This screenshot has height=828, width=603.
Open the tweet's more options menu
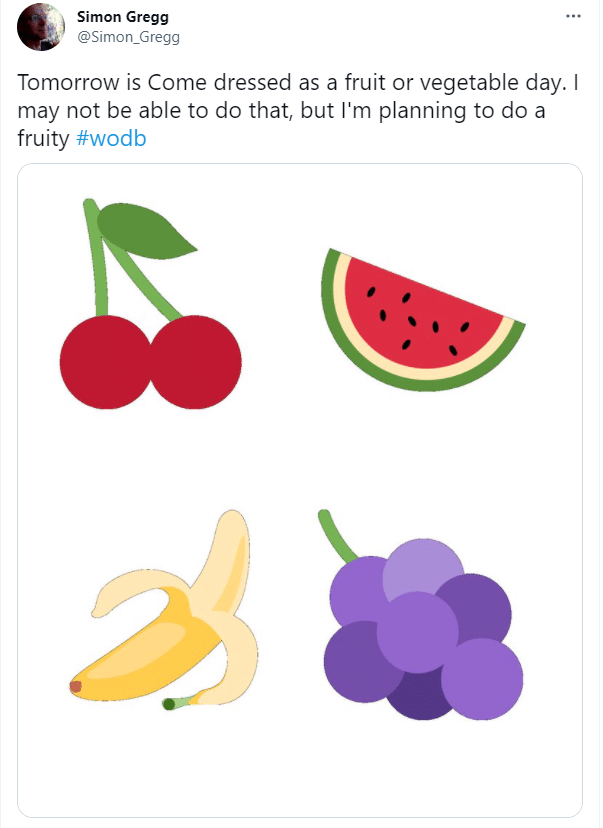click(x=573, y=16)
